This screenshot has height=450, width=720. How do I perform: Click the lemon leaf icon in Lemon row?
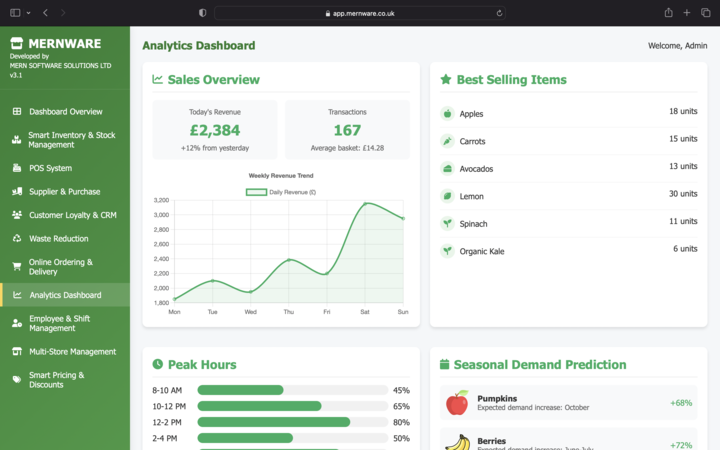447,196
